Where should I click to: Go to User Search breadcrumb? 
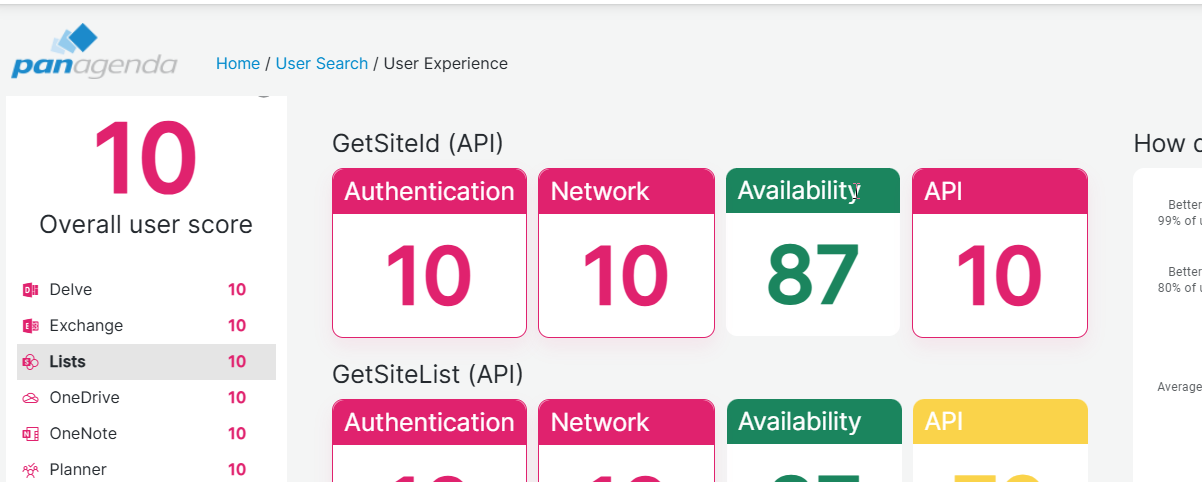(x=322, y=63)
